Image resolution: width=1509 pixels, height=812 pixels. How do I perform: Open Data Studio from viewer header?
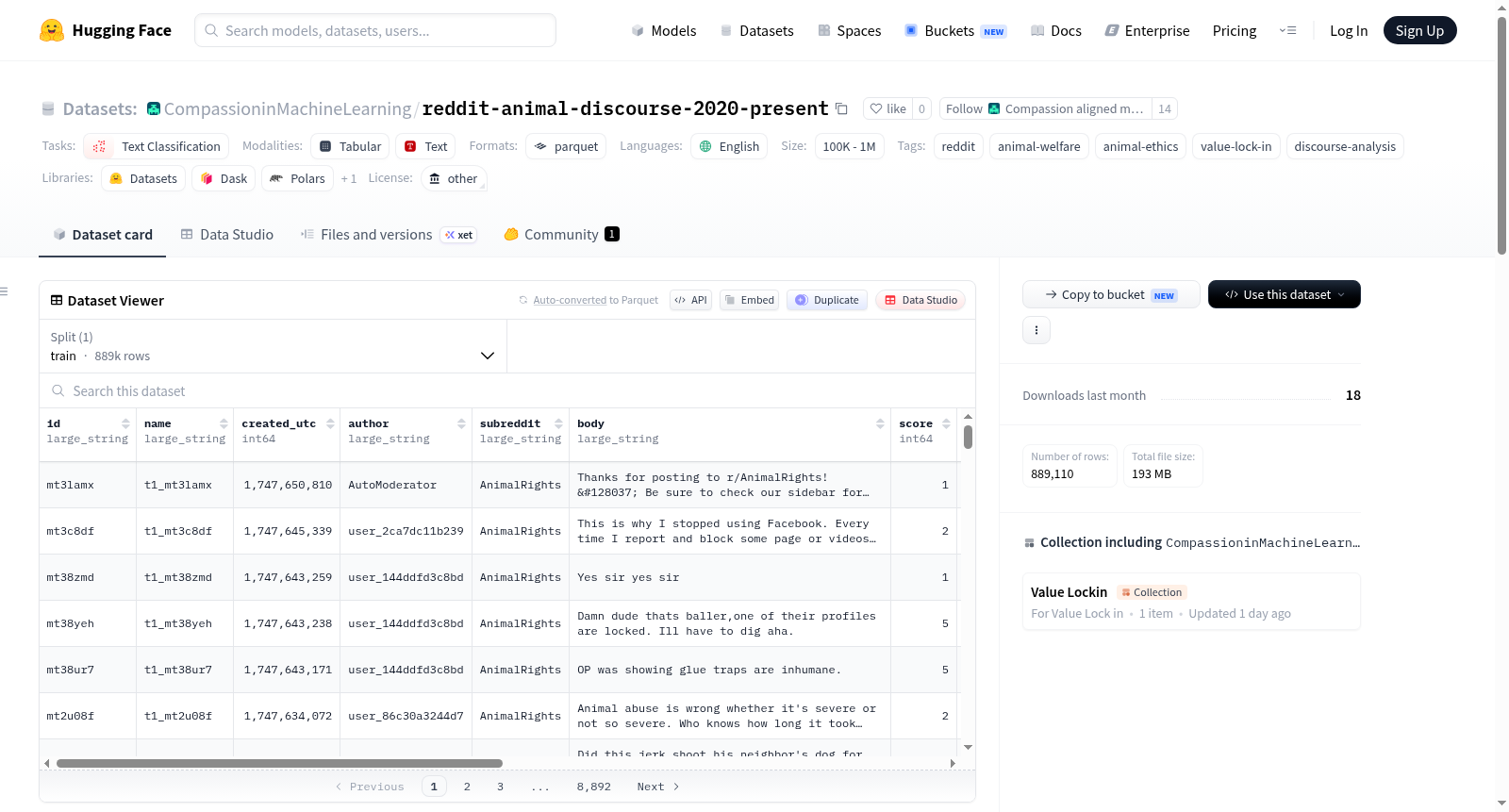pos(920,300)
